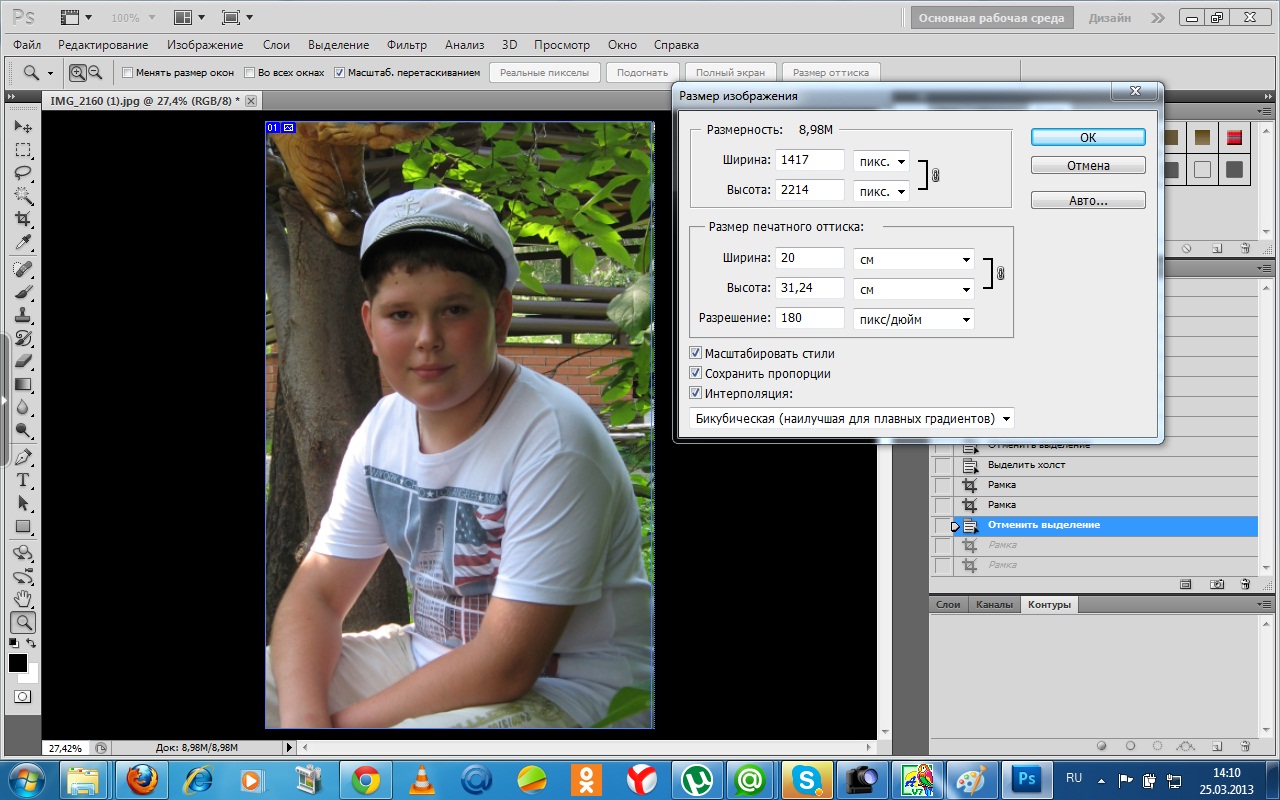Click the Отмена button

tap(1088, 166)
